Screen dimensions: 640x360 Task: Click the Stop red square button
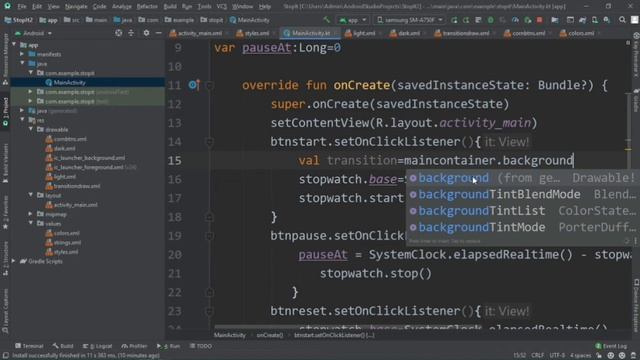[x=540, y=20]
